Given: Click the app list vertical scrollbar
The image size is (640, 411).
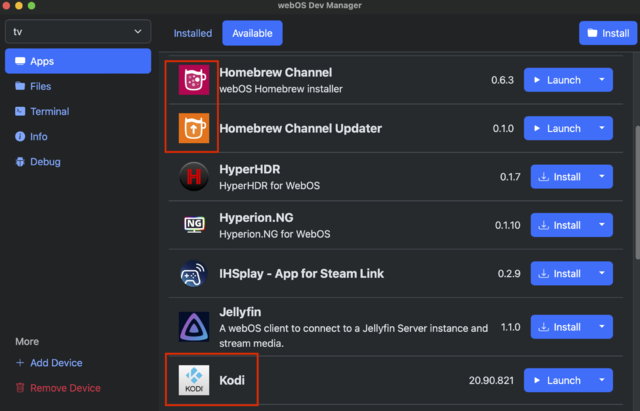Looking at the screenshot, I should 637,192.
